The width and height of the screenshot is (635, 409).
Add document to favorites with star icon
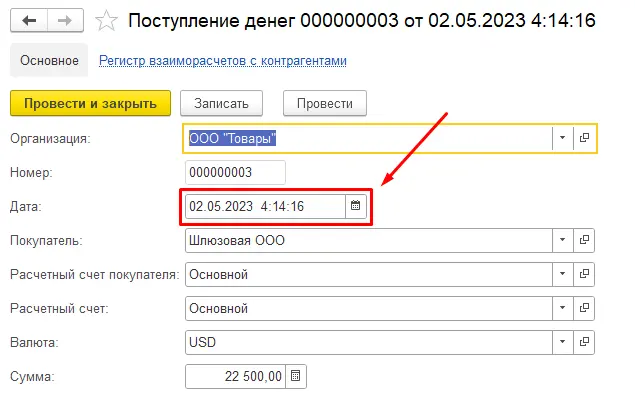coord(106,21)
